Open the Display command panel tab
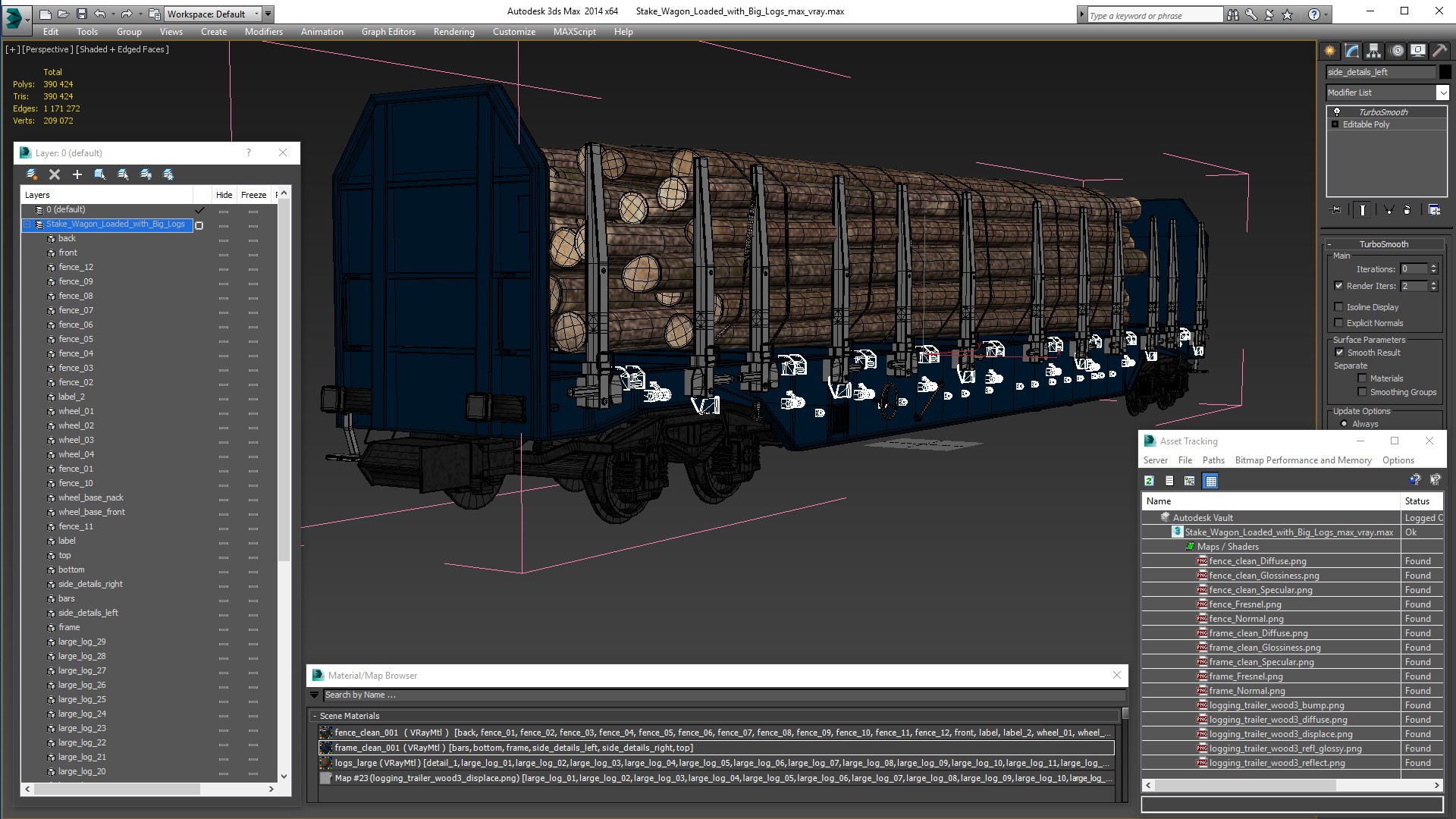 tap(1417, 51)
